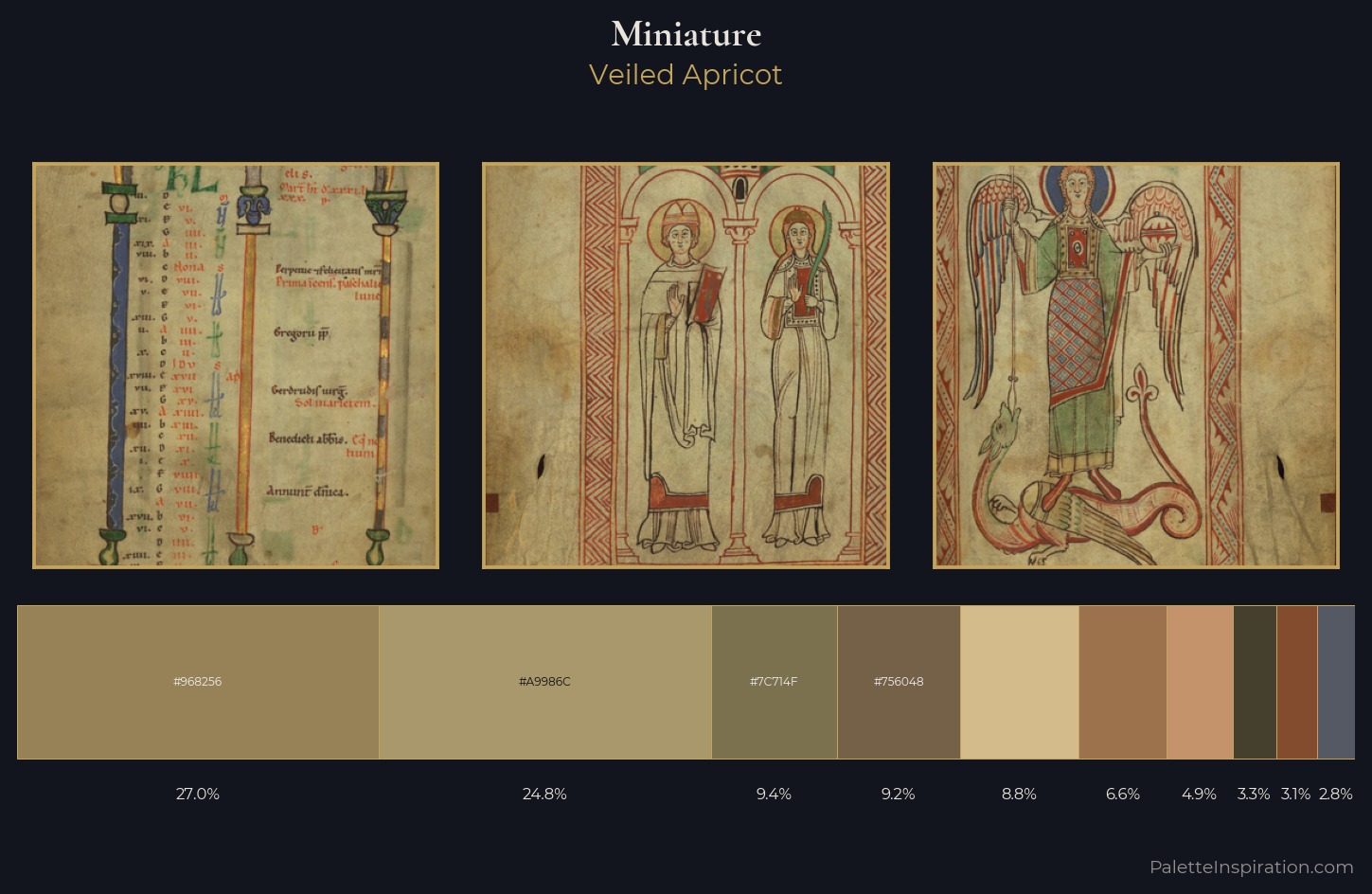Select the 2.8% percentage label

pyautogui.click(x=1336, y=794)
